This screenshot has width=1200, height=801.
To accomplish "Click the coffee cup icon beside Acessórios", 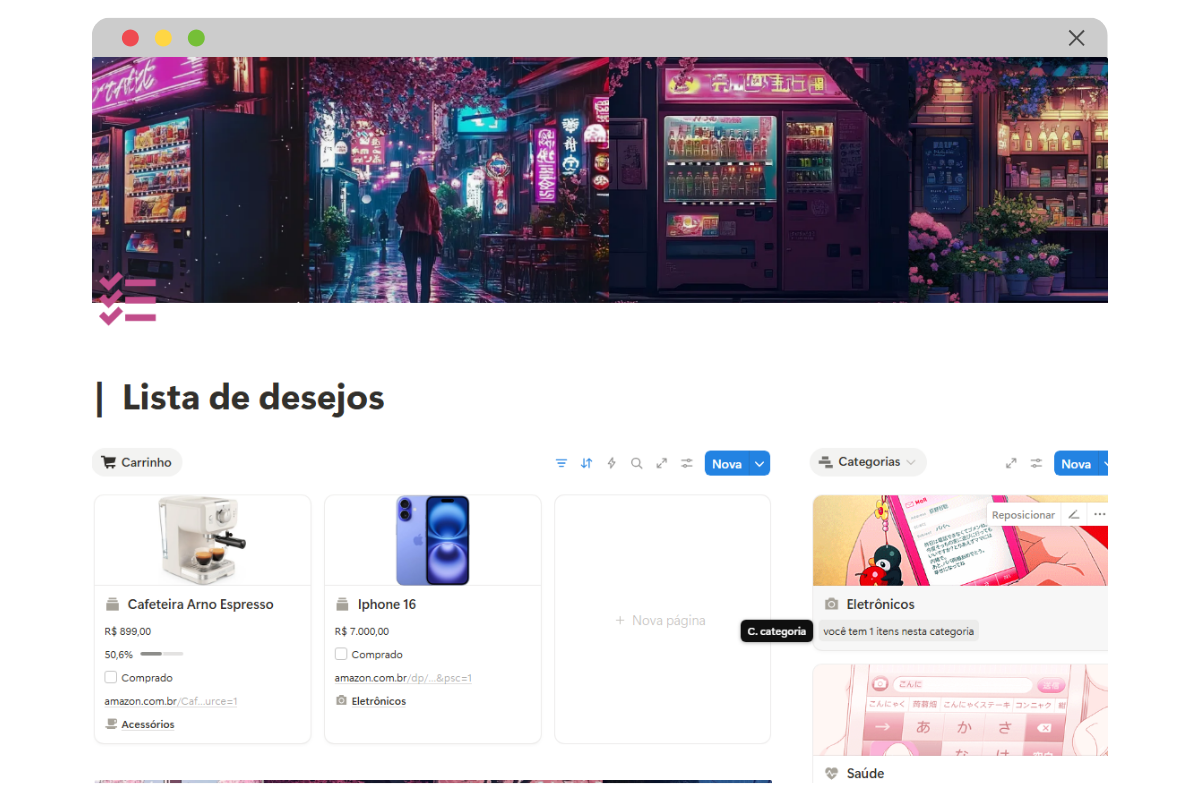I will (x=111, y=724).
